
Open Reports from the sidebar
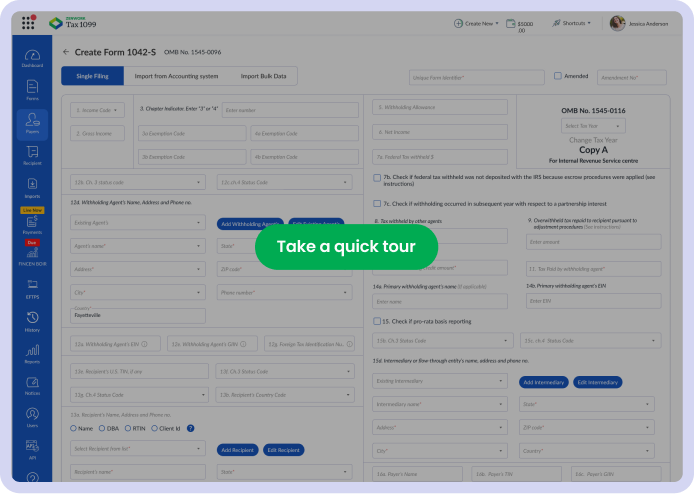32,353
